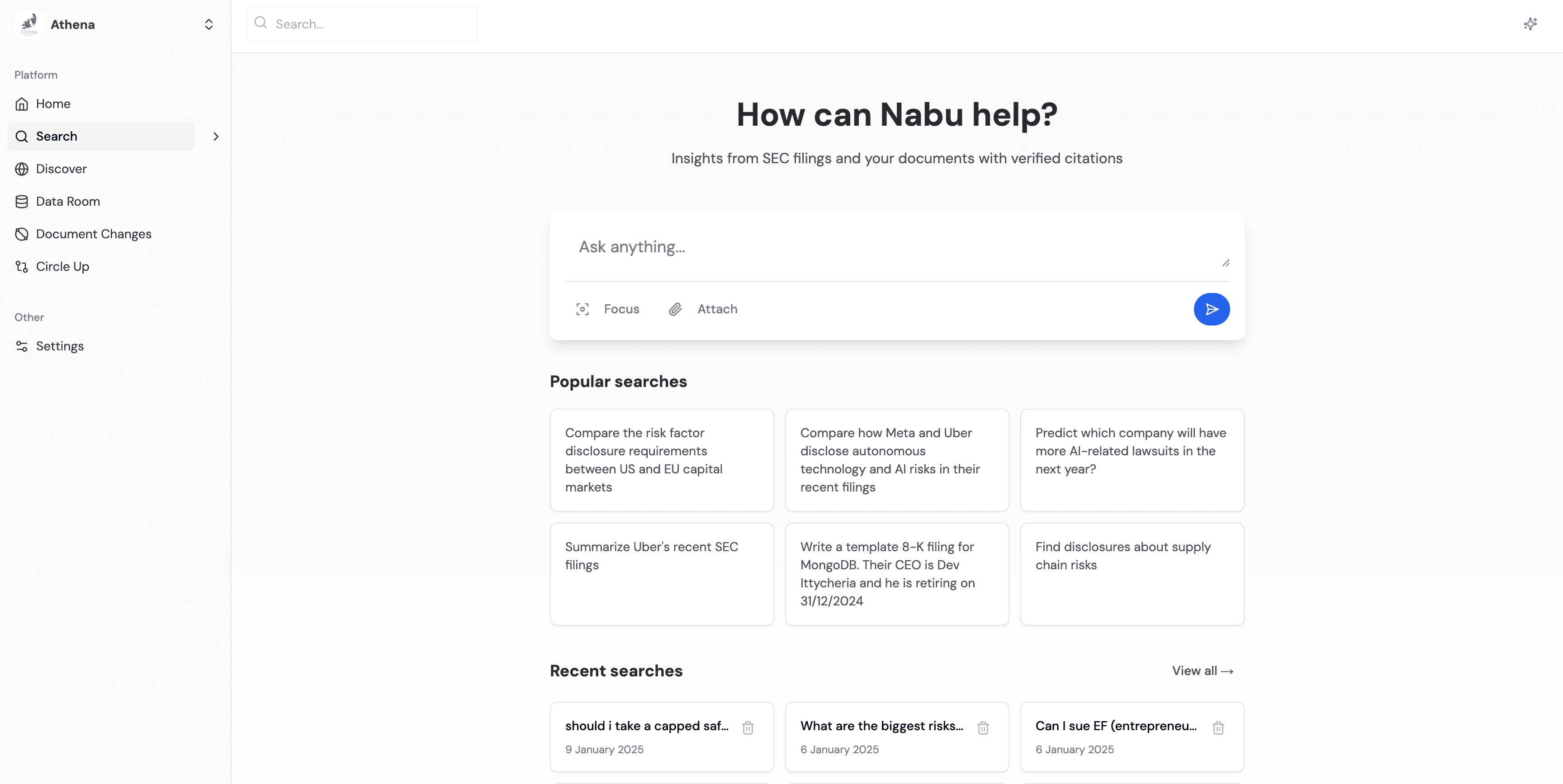Click the 'Ask anything...' text area
This screenshot has height=784, width=1563.
click(x=896, y=248)
